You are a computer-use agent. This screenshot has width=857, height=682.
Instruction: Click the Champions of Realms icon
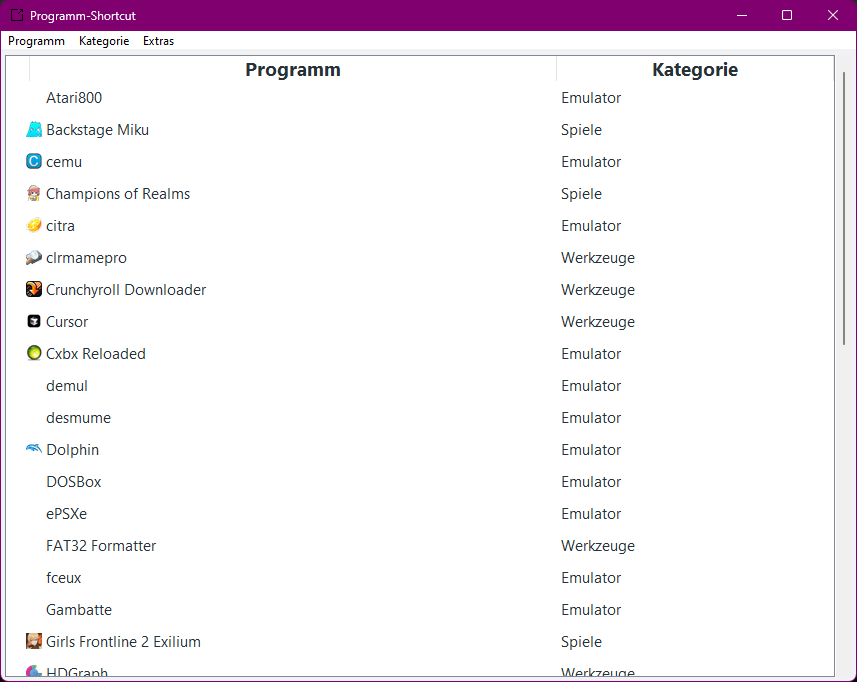pos(34,194)
